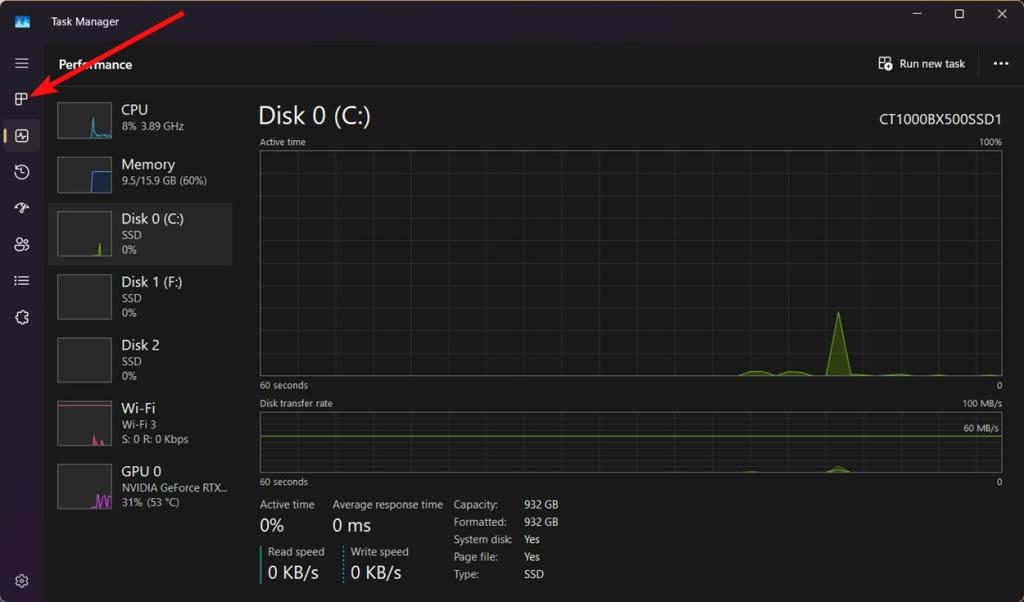Click the Disk 0 (C:) thumbnail graph
This screenshot has height=602, width=1024.
pyautogui.click(x=84, y=235)
